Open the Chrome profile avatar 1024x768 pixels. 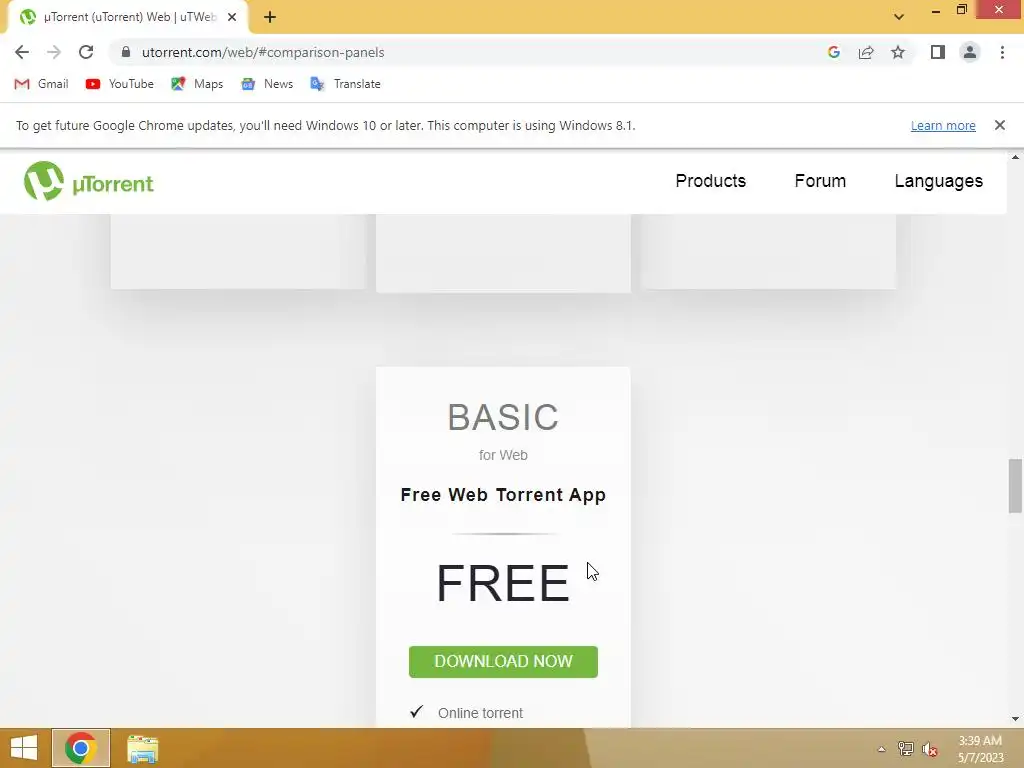[x=970, y=52]
